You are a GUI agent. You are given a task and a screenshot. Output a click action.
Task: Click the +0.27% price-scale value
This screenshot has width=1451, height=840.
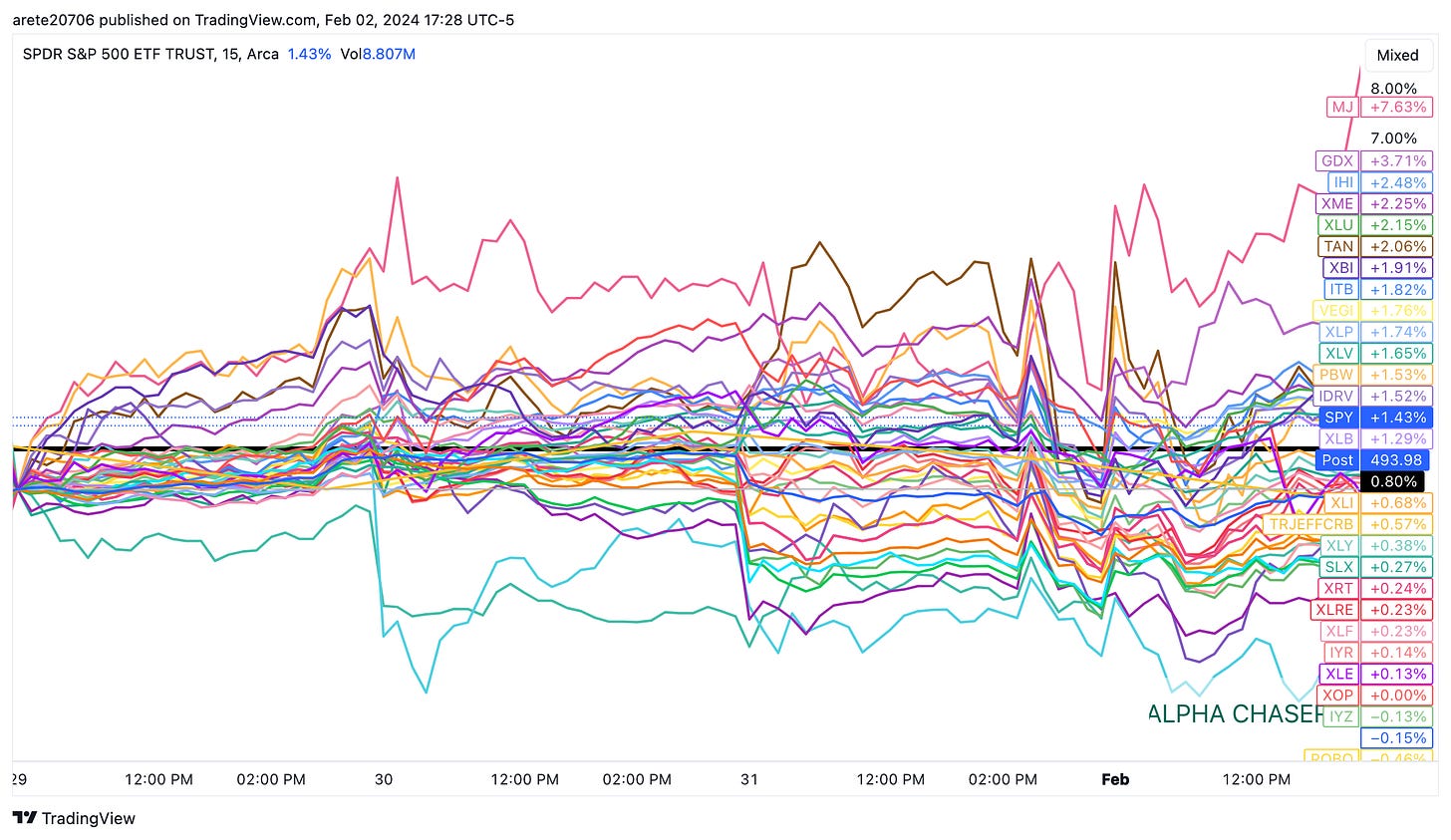[1397, 567]
